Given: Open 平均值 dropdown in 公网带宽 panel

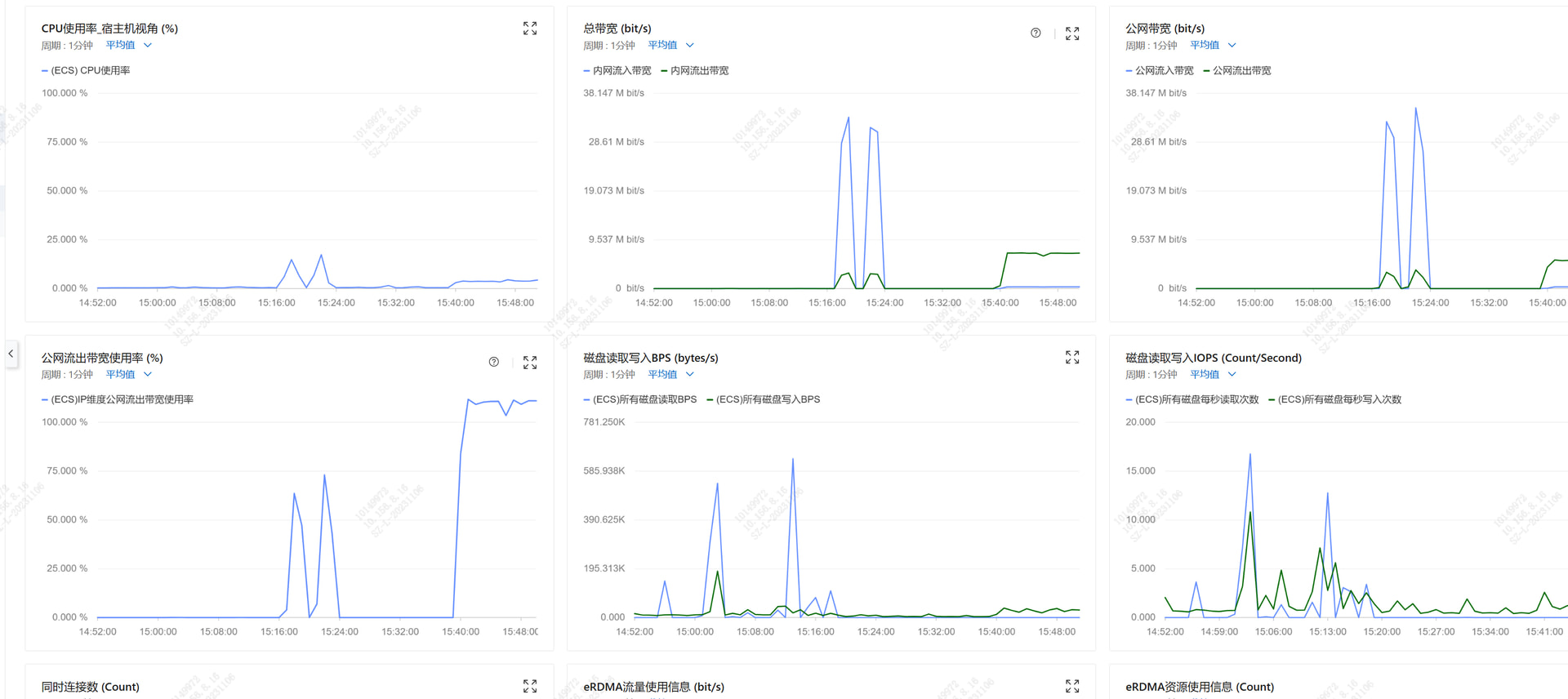Looking at the screenshot, I should coord(1213,46).
